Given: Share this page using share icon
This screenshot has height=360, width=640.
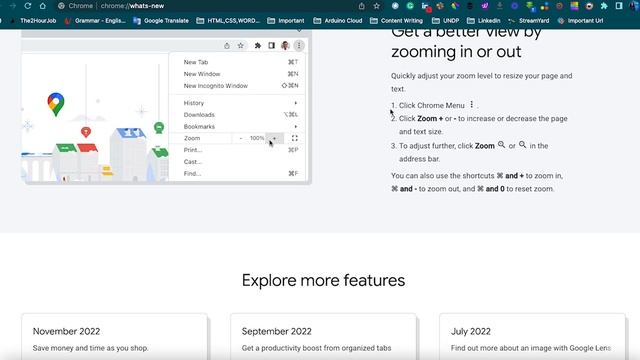Looking at the screenshot, I should 362,6.
